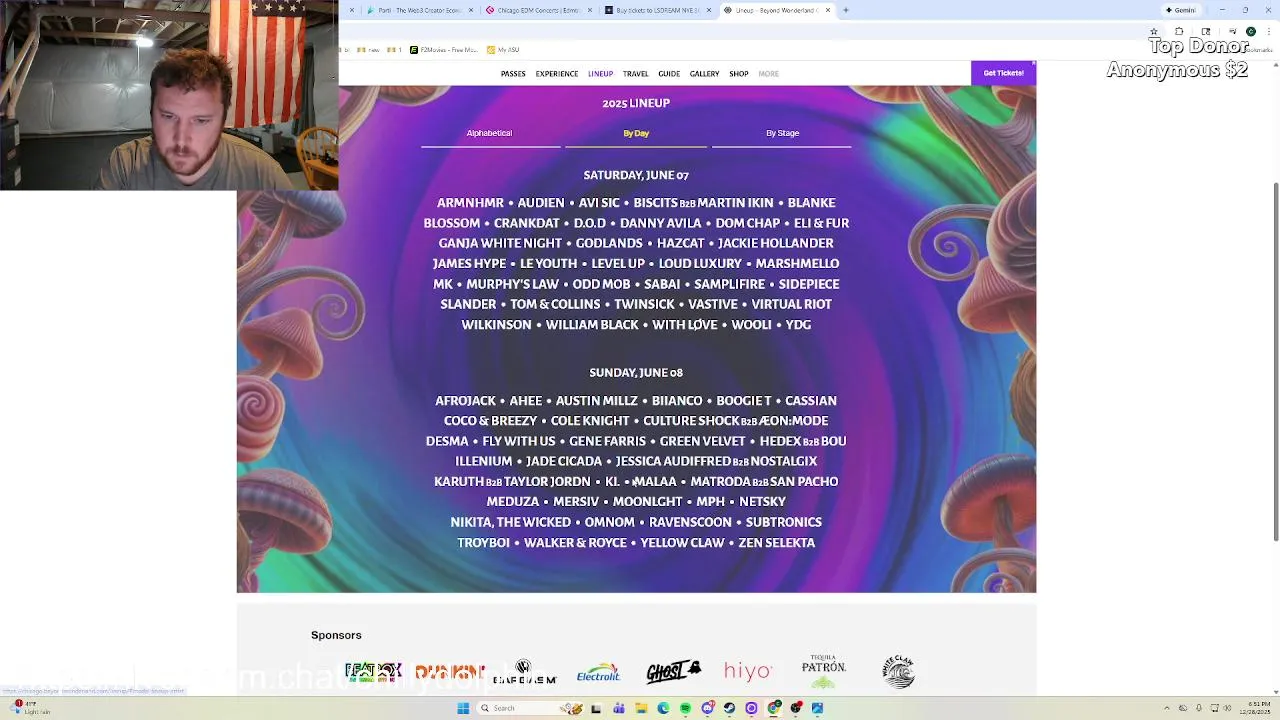The height and width of the screenshot is (720, 1280).
Task: Open the Windows Start menu
Action: (x=463, y=708)
